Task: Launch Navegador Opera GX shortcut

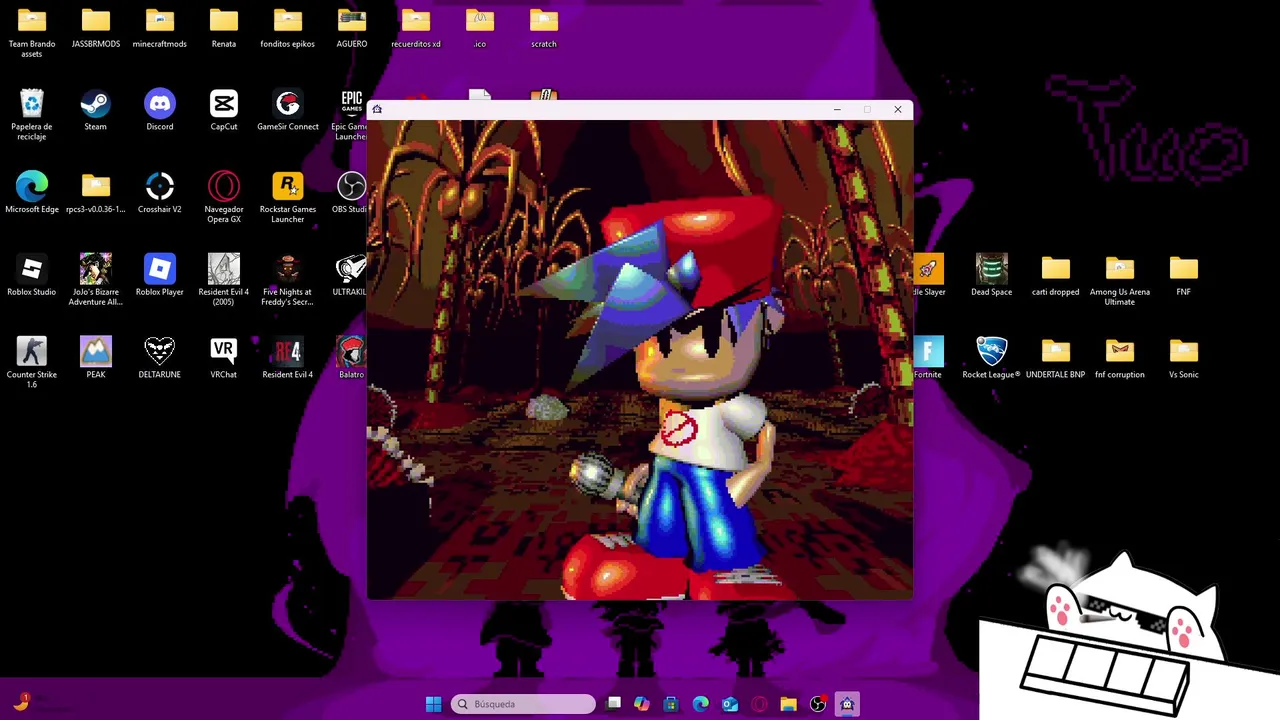Action: [223, 198]
